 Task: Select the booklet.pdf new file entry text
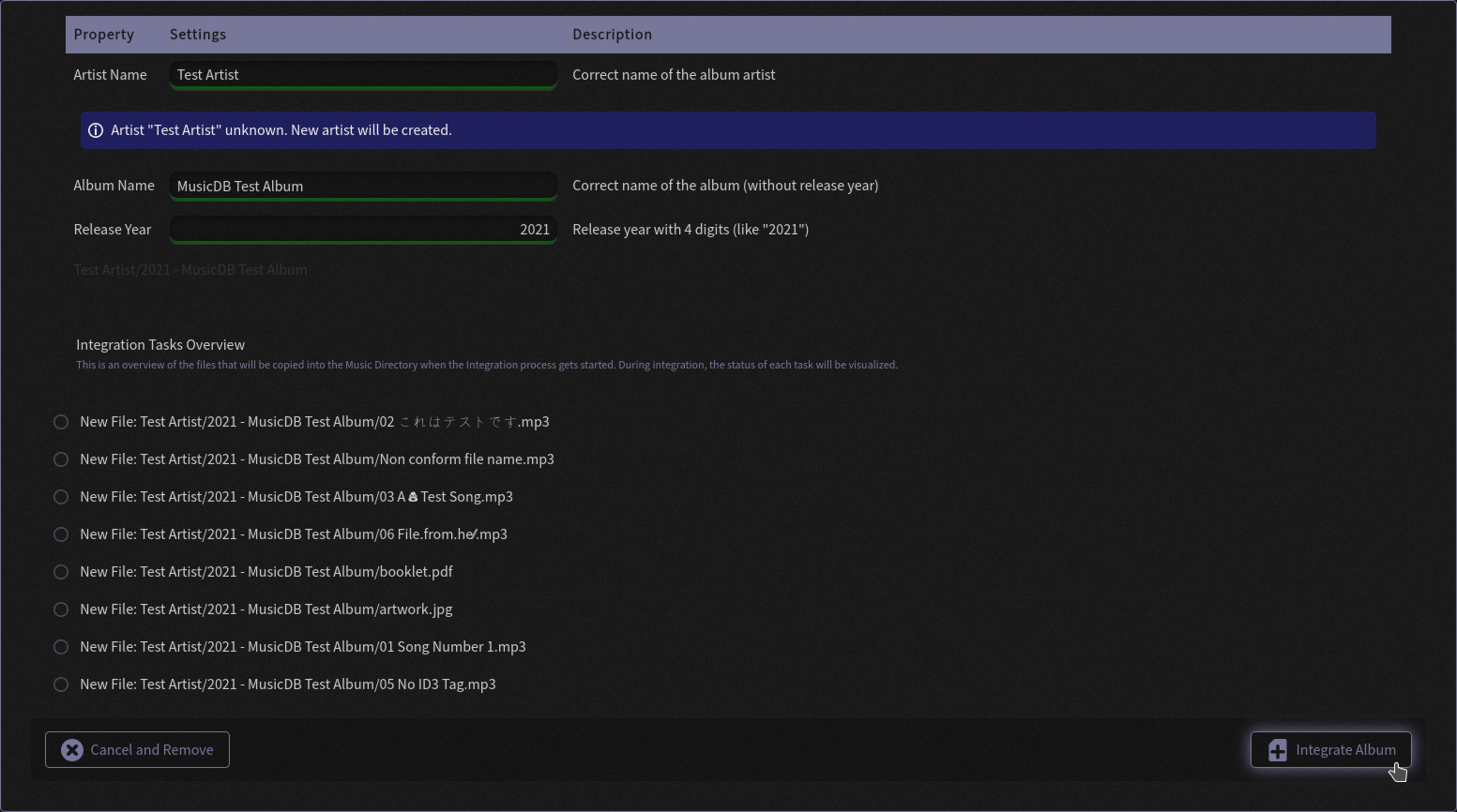click(266, 572)
